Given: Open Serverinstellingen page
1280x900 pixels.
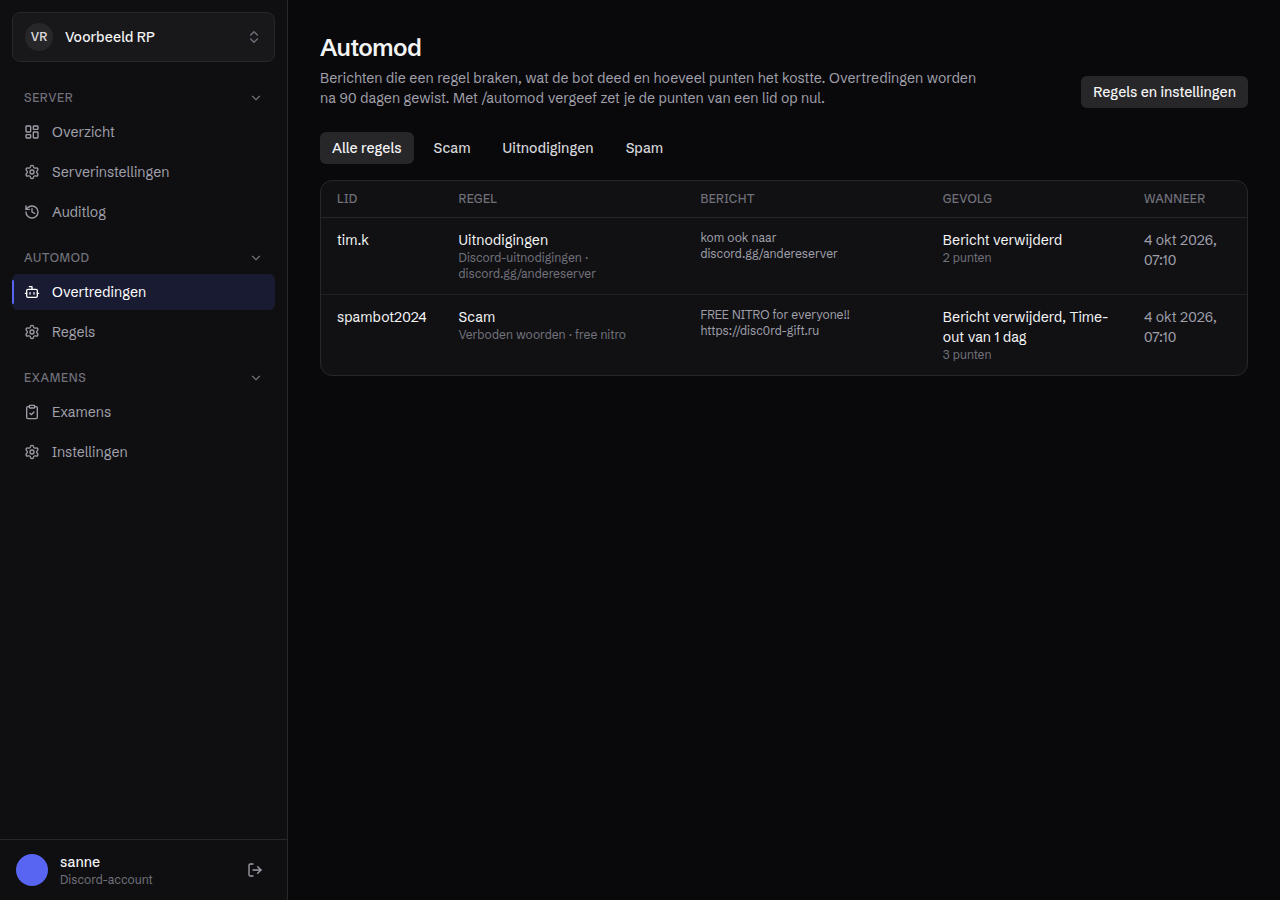Looking at the screenshot, I should tap(143, 172).
